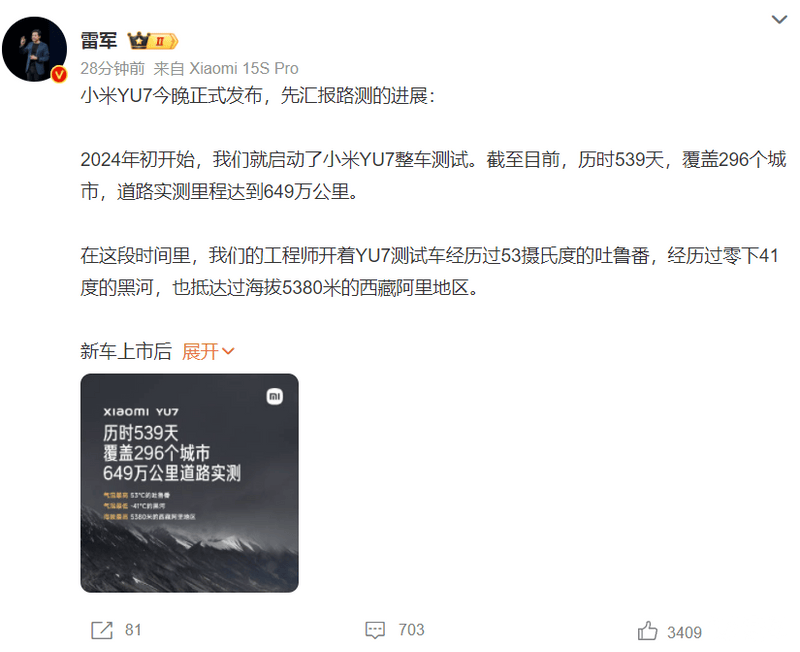800x652 pixels.
Task: Click the crown VIP level badge
Action: click(153, 41)
